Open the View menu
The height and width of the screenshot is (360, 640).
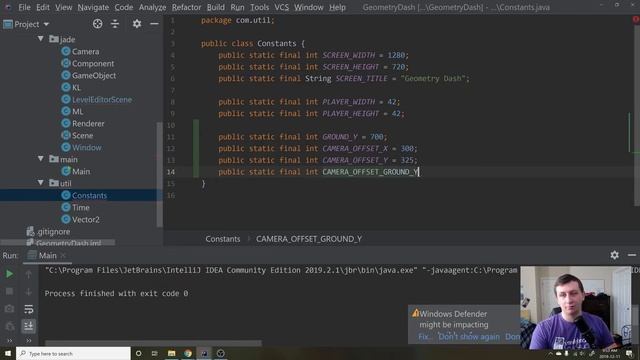point(64,7)
